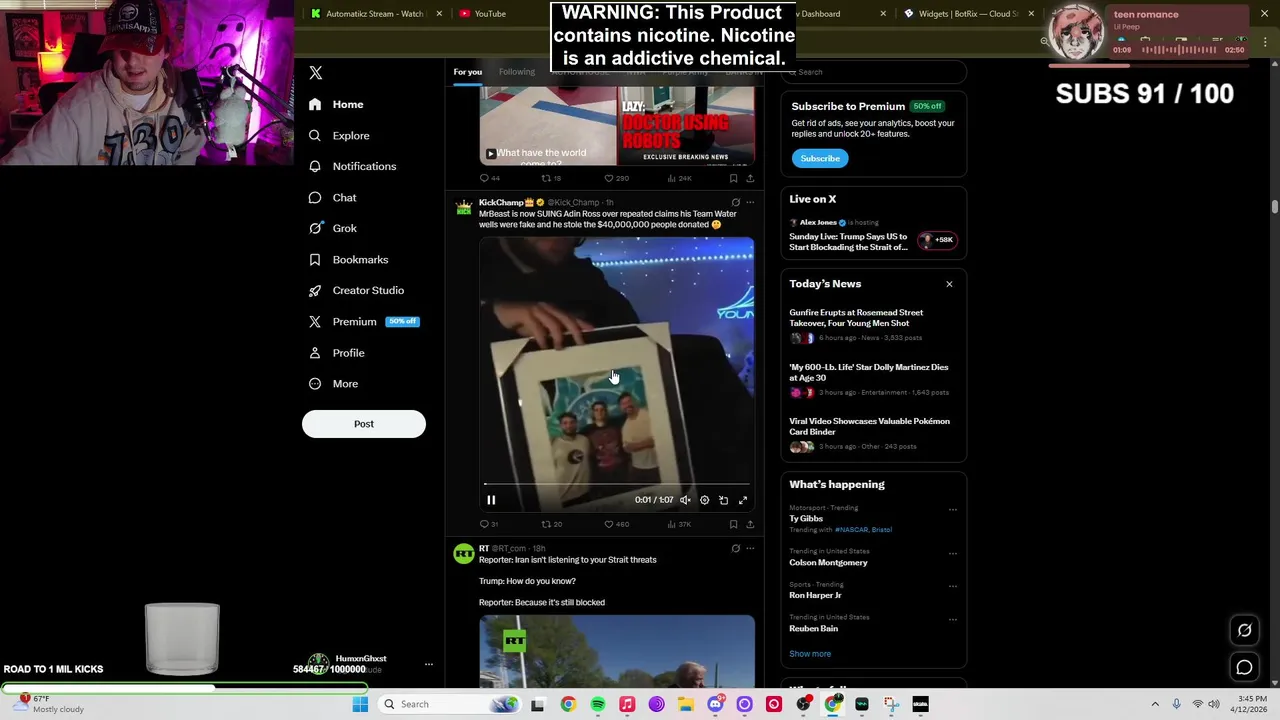Open Notifications in the sidebar
Viewport: 1280px width, 720px height.
click(x=352, y=166)
